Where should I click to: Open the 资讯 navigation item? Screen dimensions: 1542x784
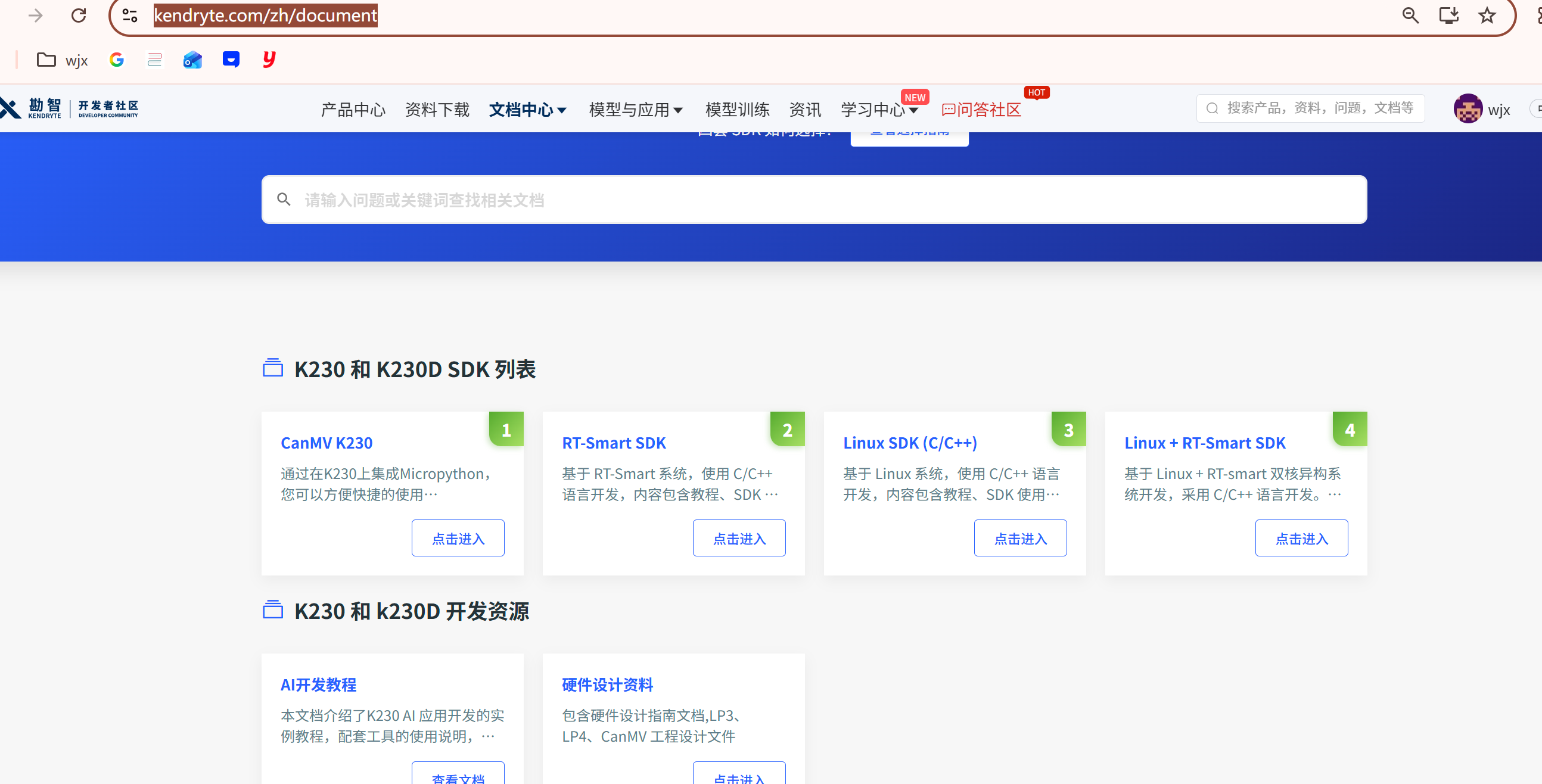click(x=805, y=110)
